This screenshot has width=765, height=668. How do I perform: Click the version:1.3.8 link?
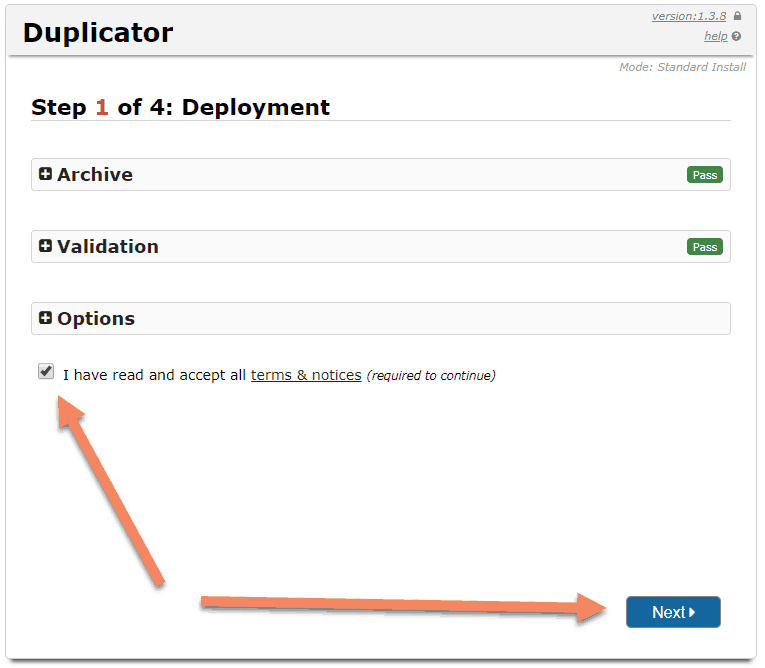click(x=689, y=16)
